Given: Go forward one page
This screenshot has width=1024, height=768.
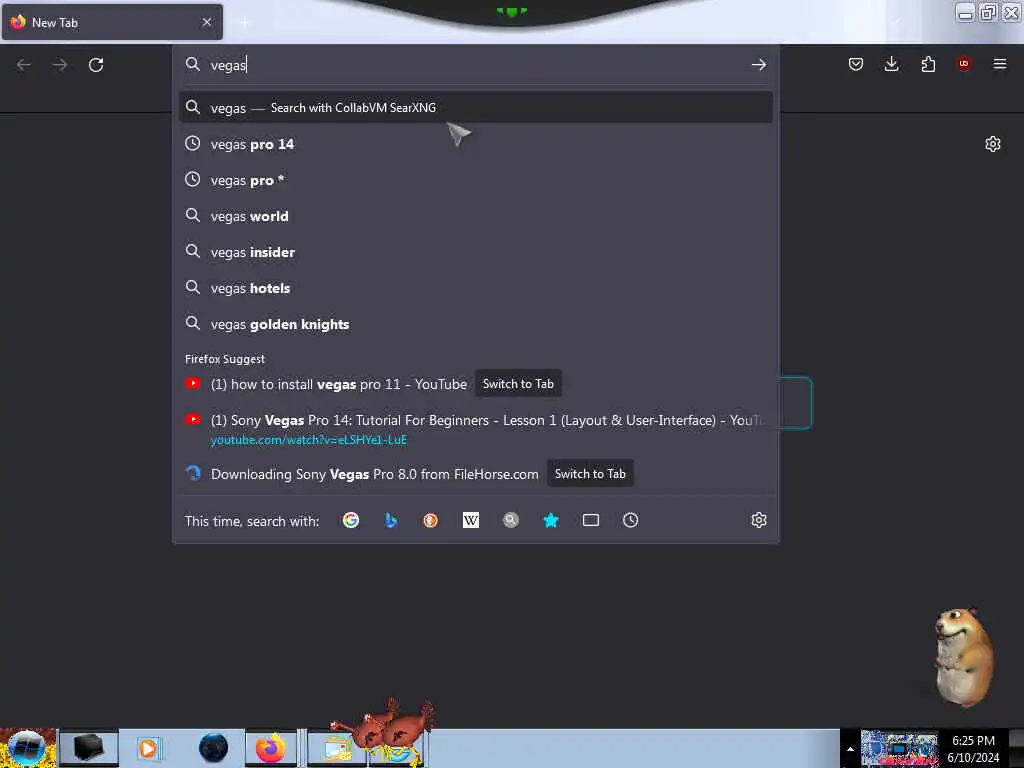Looking at the screenshot, I should click(60, 65).
